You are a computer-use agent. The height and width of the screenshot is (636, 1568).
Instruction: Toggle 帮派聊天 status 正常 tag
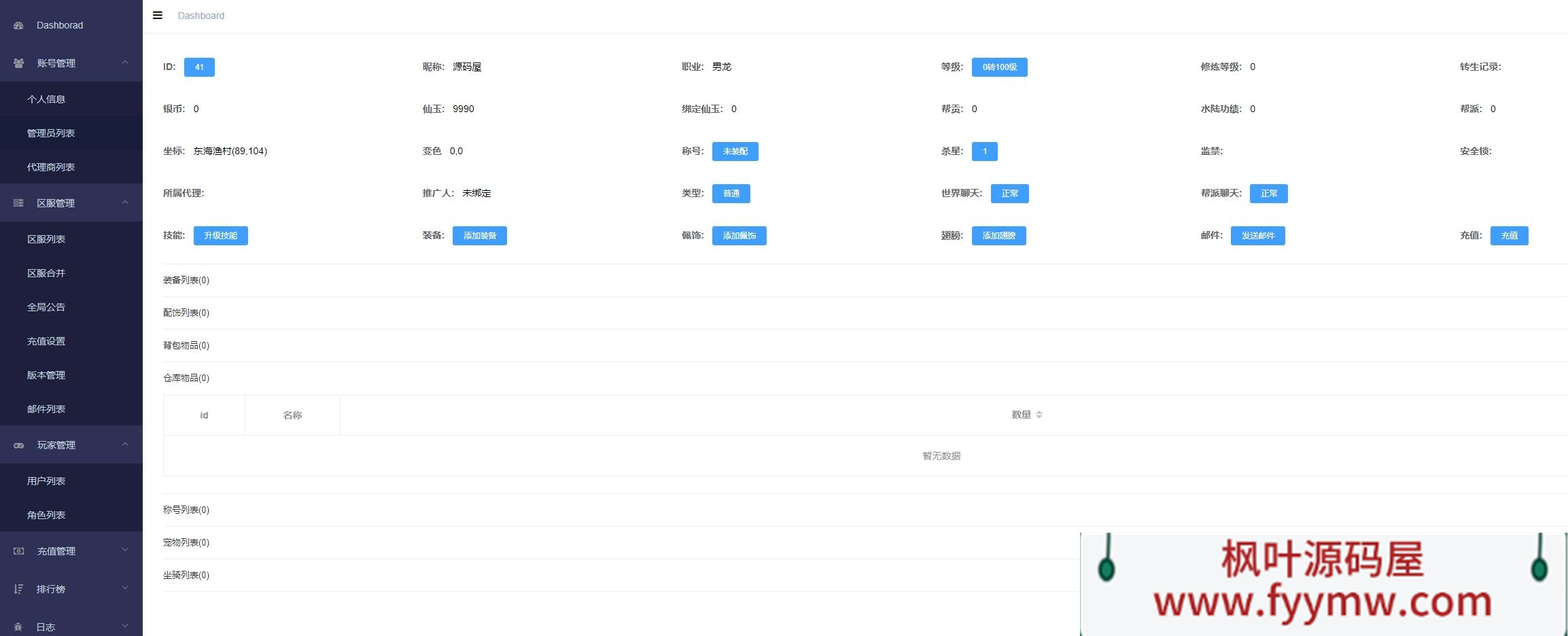(1268, 194)
